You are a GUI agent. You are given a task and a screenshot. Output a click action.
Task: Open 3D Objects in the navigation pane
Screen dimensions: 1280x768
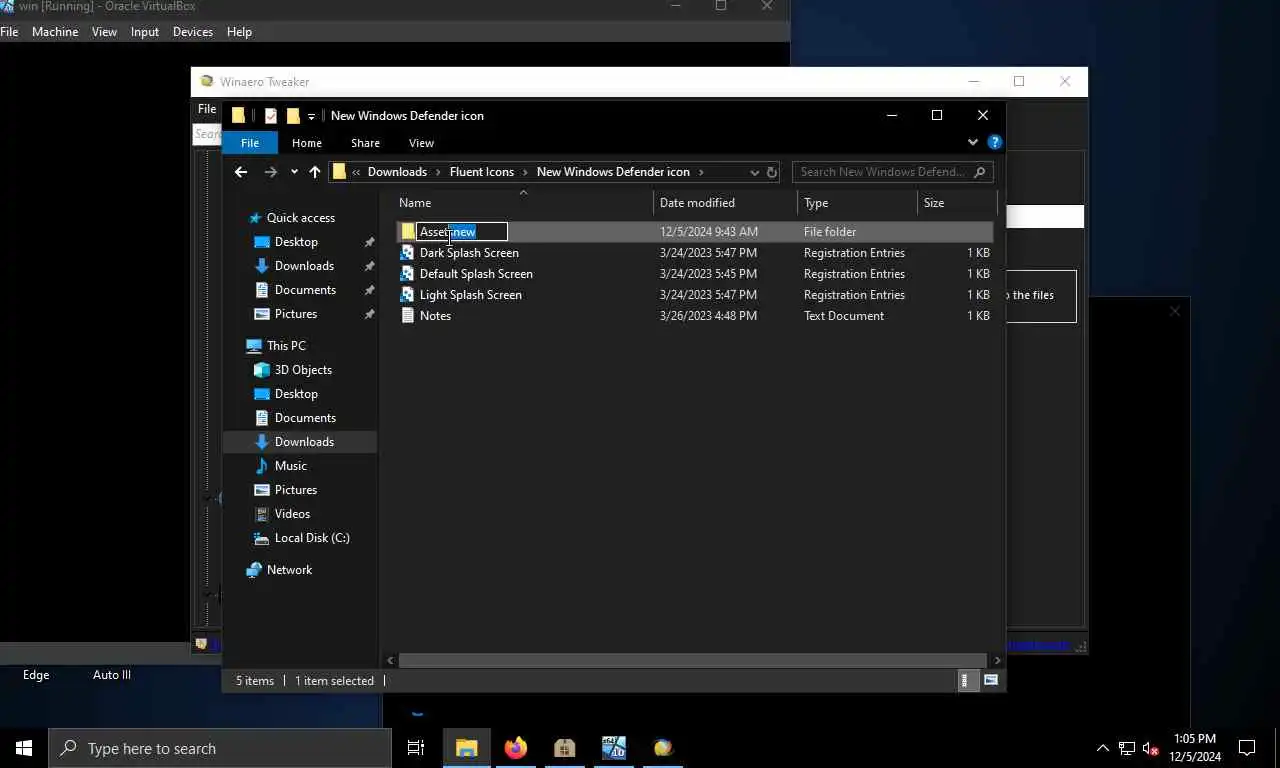pyautogui.click(x=303, y=370)
